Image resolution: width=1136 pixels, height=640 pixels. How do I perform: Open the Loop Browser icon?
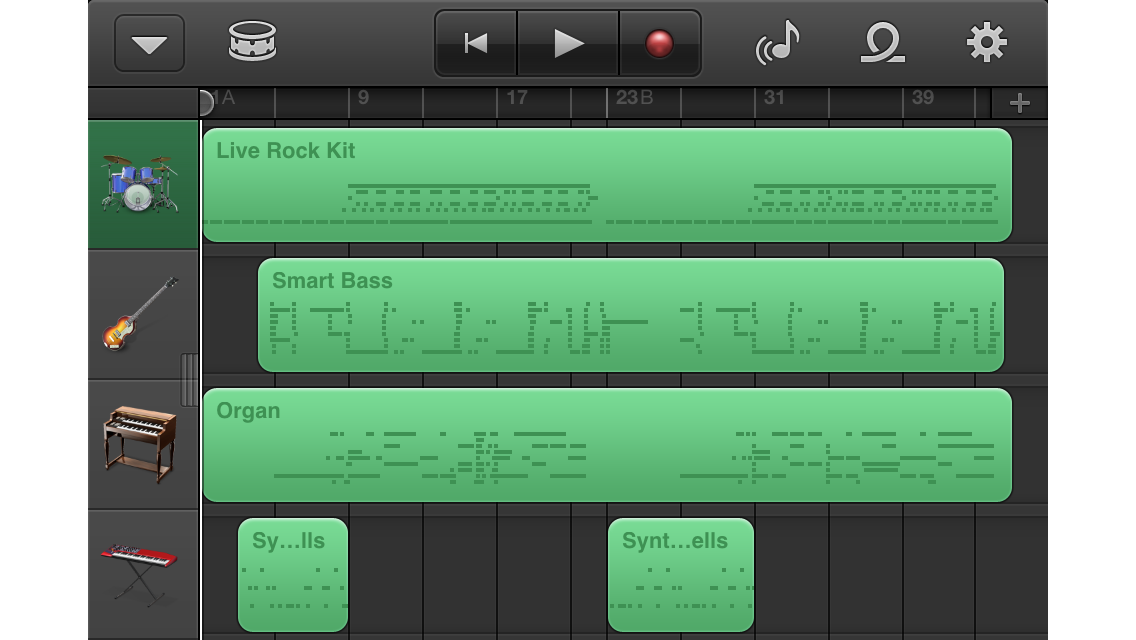(882, 42)
